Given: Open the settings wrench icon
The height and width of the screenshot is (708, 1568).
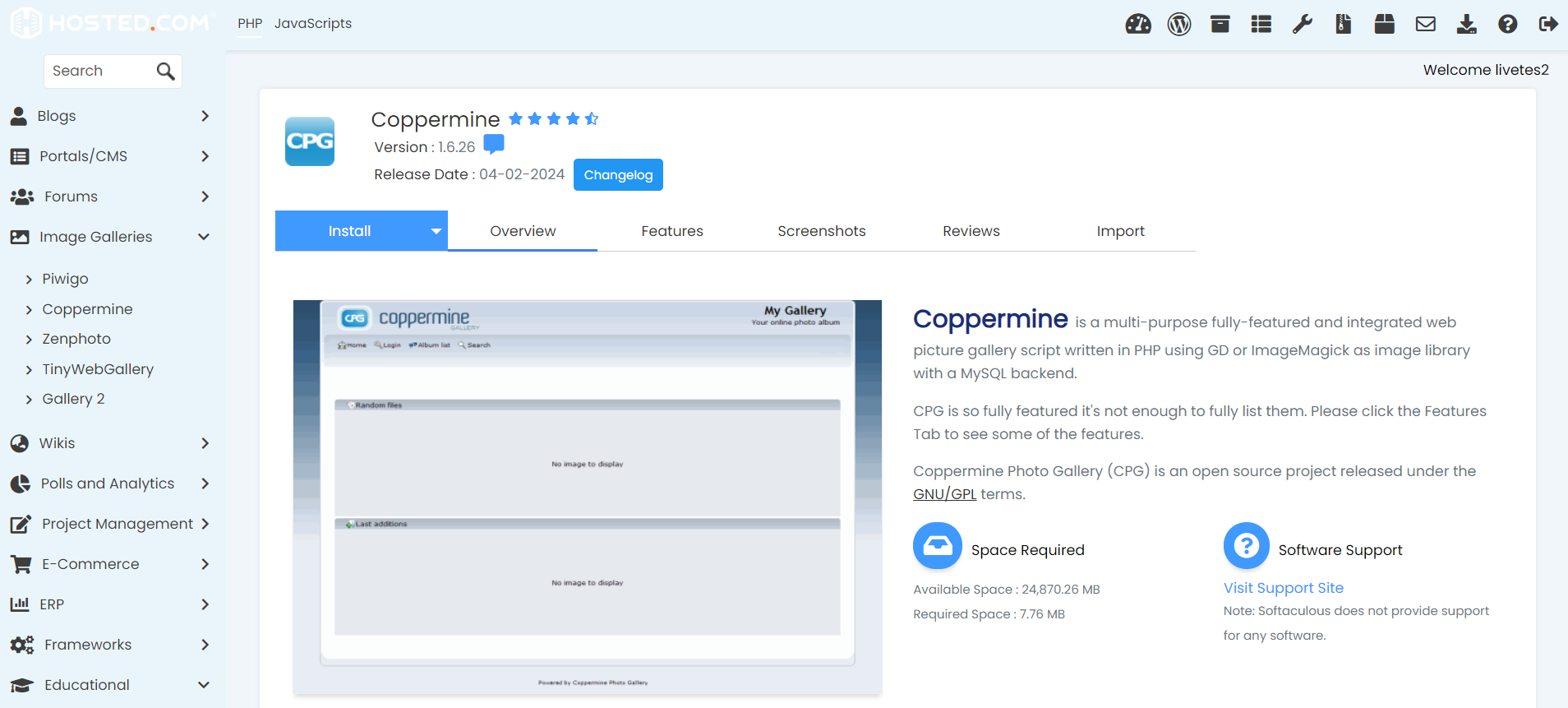Looking at the screenshot, I should click(x=1303, y=24).
